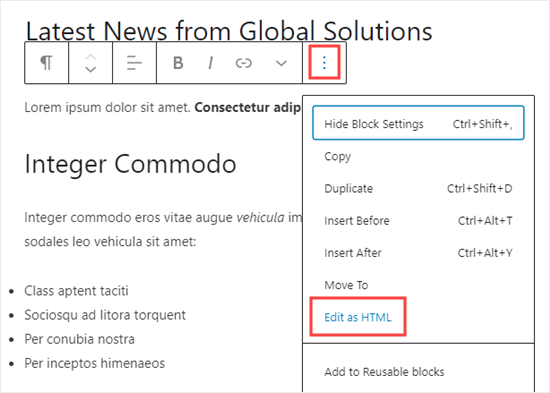Screen dimensions: 550x393
Task: Move block down with the down arrow
Action: pyautogui.click(x=90, y=69)
